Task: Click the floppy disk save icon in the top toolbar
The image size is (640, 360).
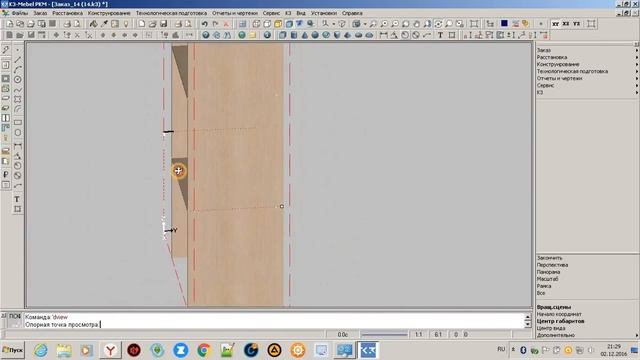Action: coord(163,24)
